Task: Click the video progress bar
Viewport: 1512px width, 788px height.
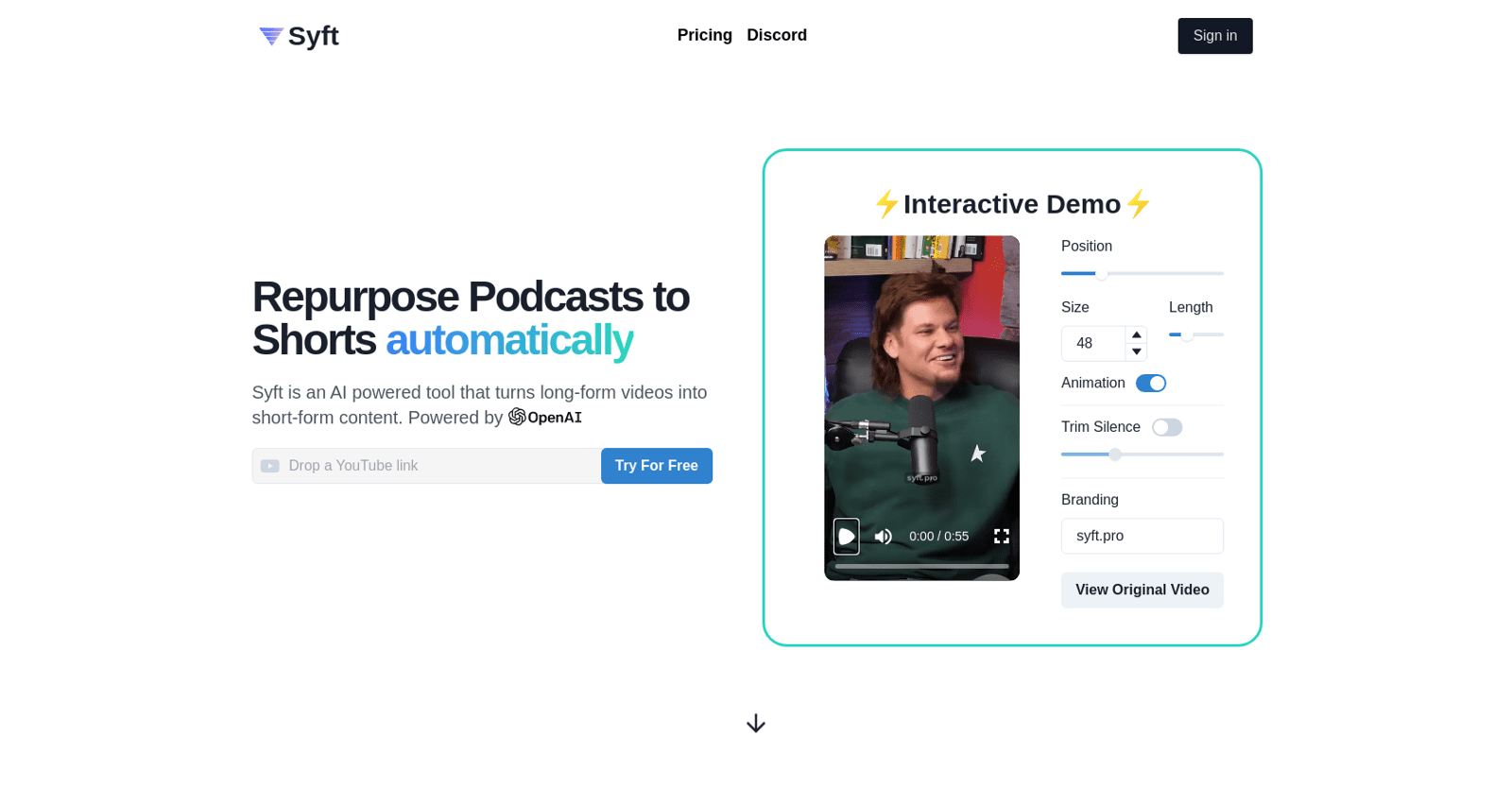Action: (921, 566)
